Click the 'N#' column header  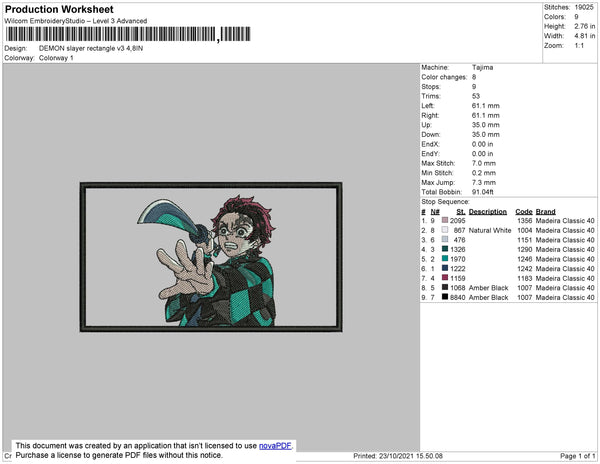click(435, 212)
